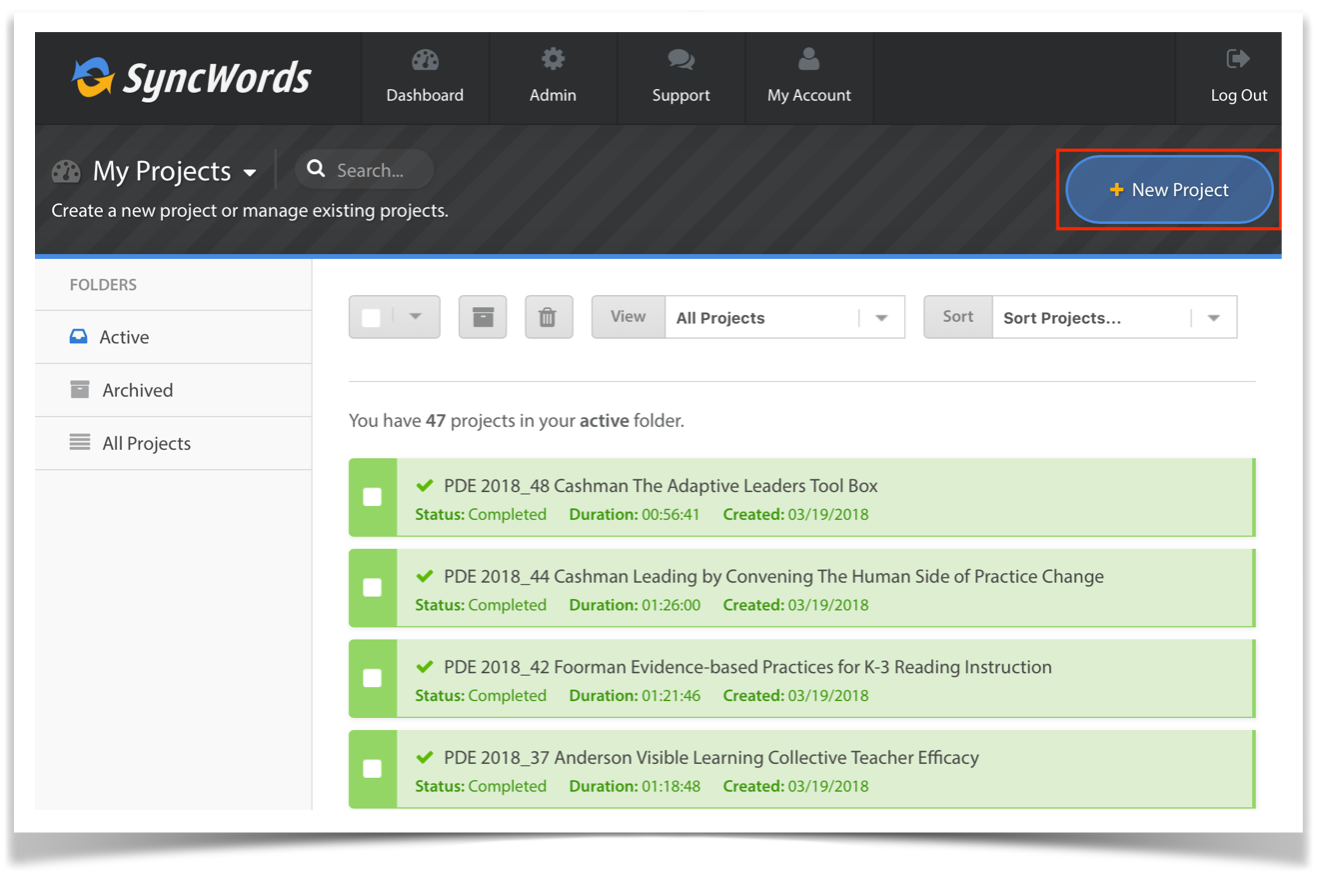Viewport: 1330px width, 878px height.
Task: Click the New Project button
Action: point(1168,189)
